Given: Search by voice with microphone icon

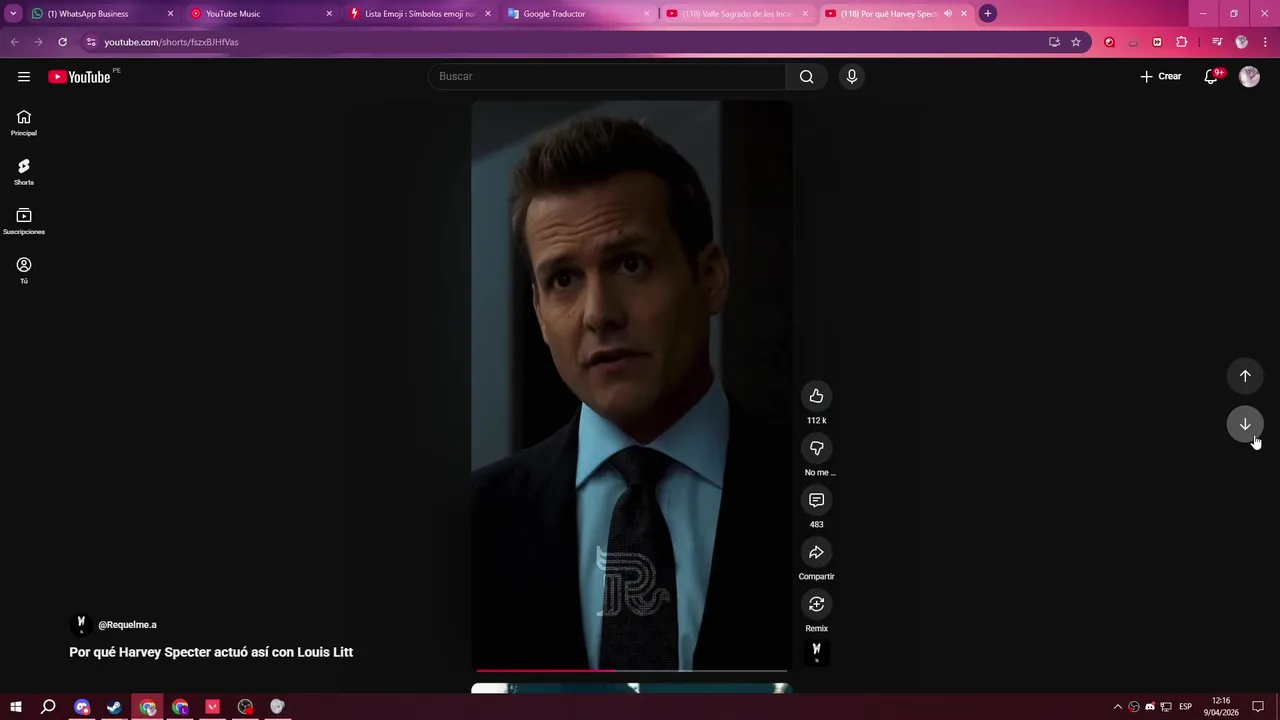Looking at the screenshot, I should tap(852, 77).
